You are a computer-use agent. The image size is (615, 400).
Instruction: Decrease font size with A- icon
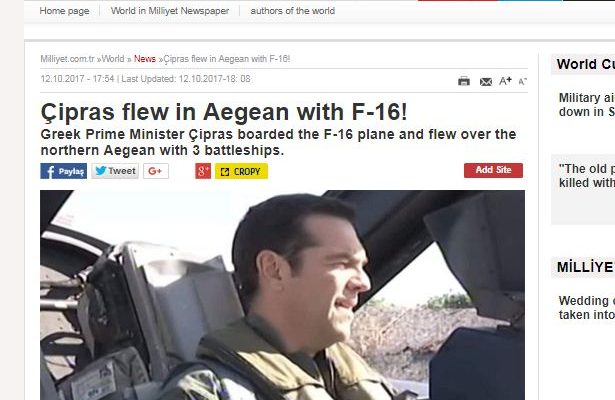click(x=522, y=82)
